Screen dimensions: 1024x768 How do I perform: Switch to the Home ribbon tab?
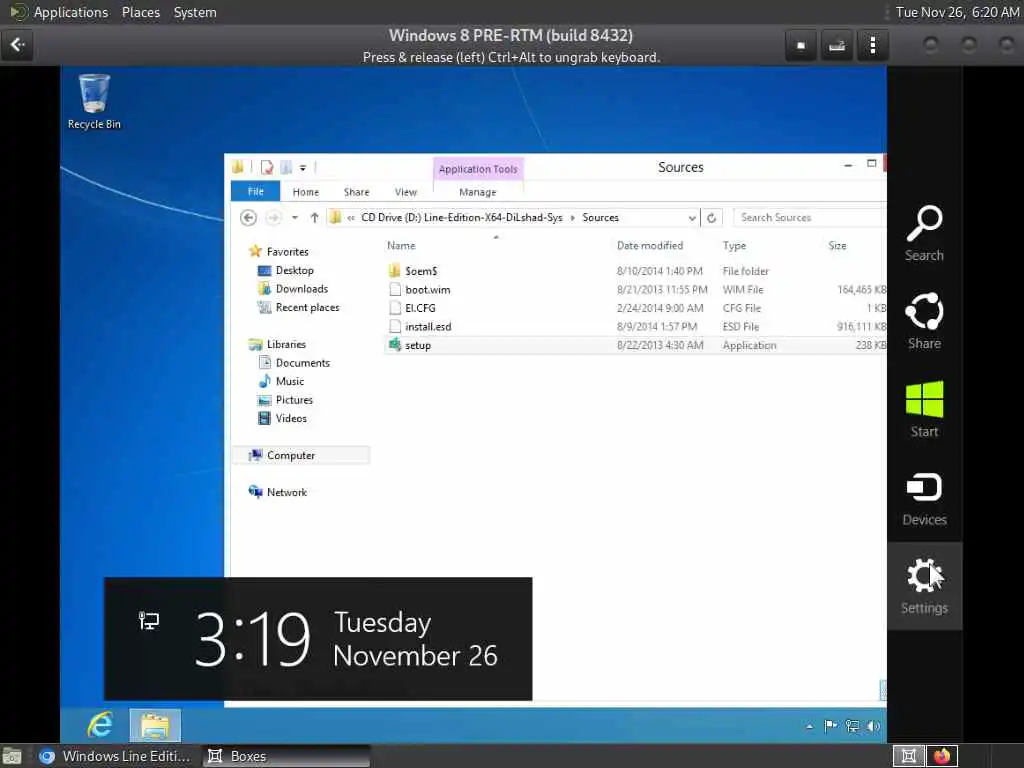[306, 192]
